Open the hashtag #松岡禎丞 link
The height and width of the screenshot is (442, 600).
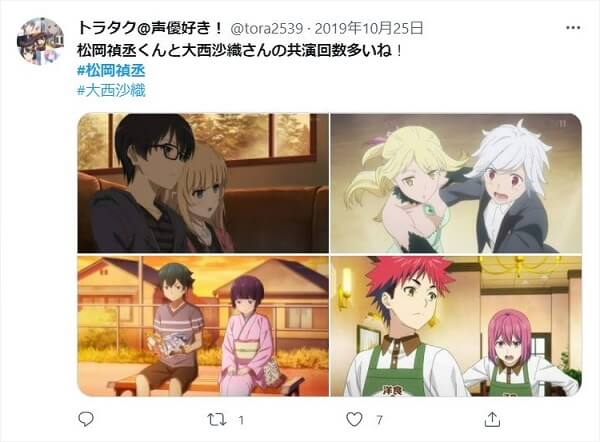(x=111, y=71)
